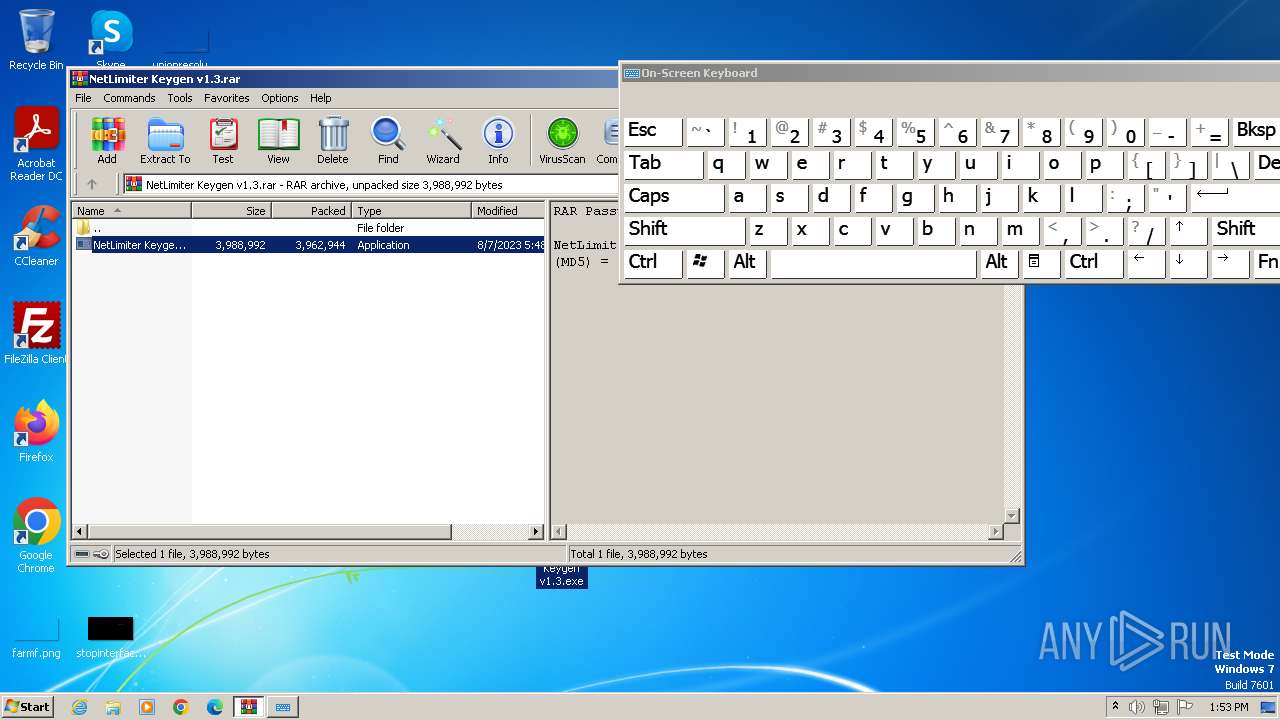Click the space bar key
The height and width of the screenshot is (720, 1280).
pyautogui.click(x=873, y=263)
